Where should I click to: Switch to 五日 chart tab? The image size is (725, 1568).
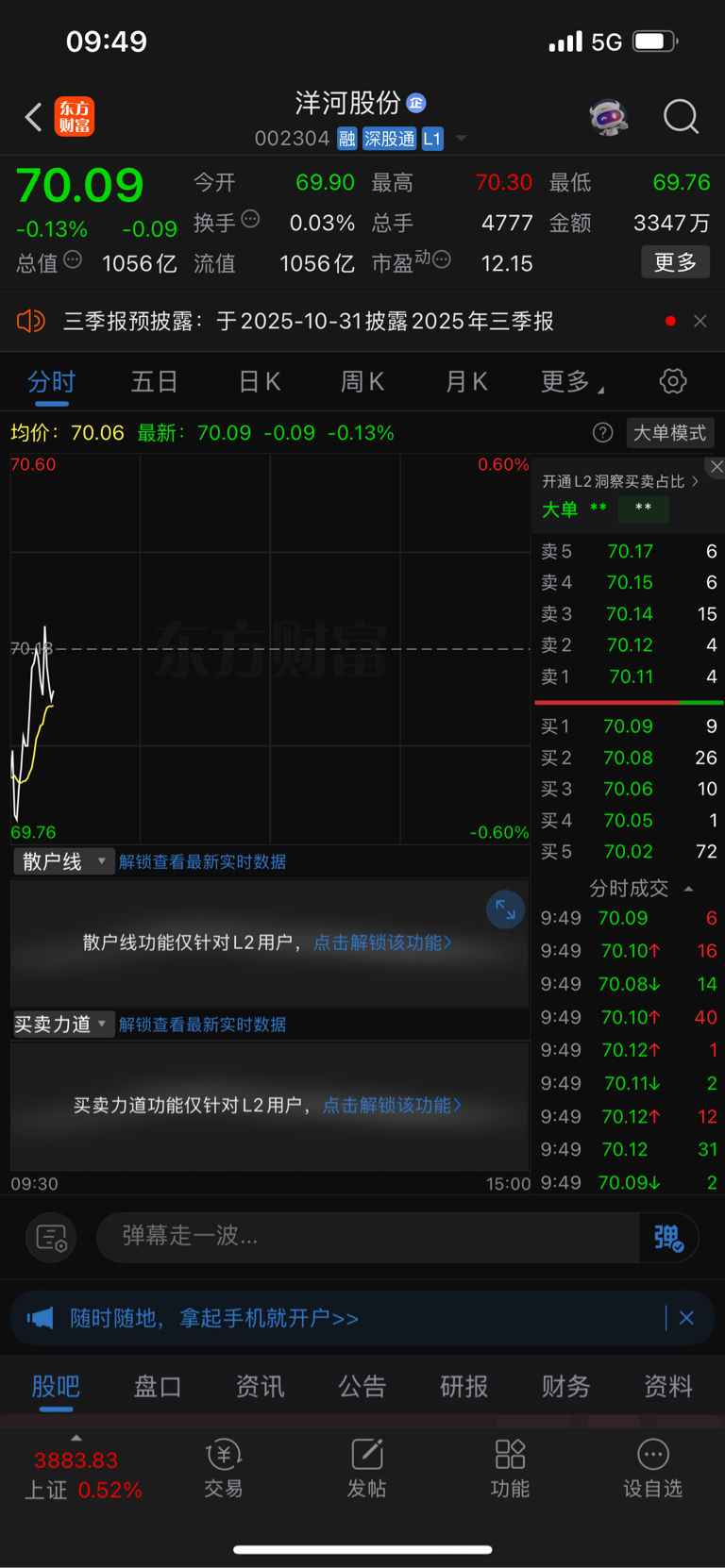[x=154, y=382]
